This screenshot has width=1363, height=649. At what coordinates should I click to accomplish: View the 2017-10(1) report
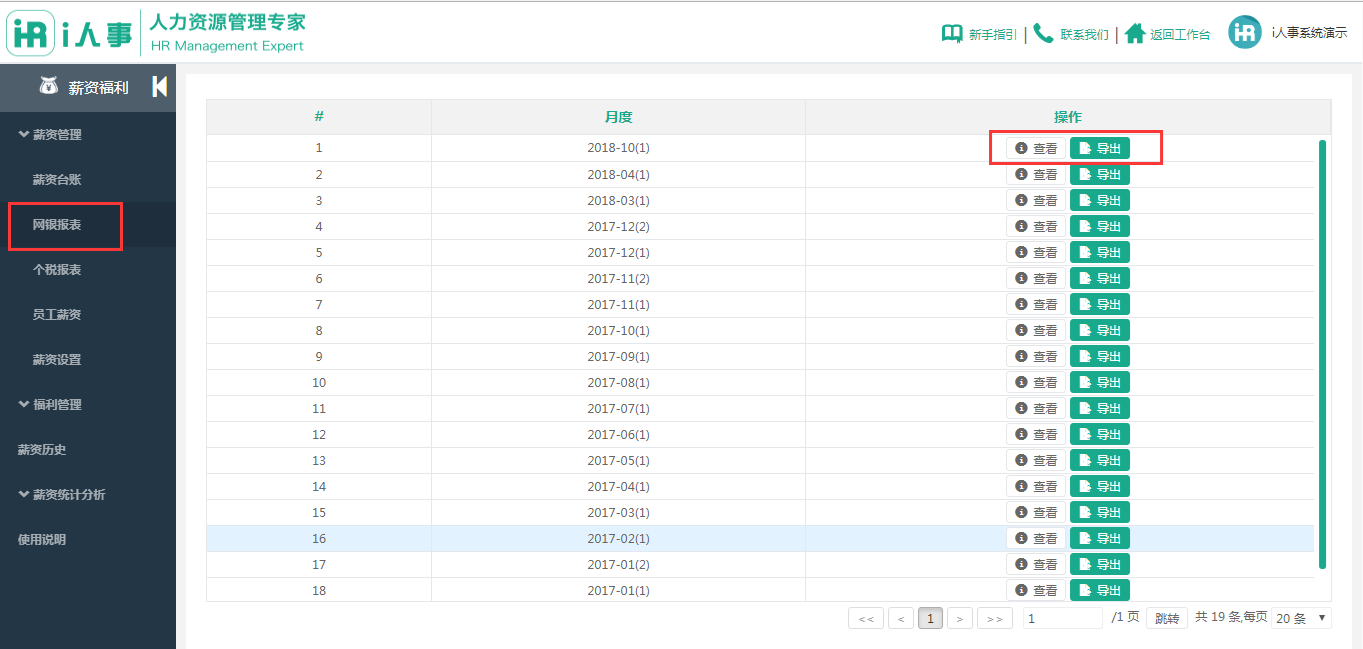[1036, 330]
